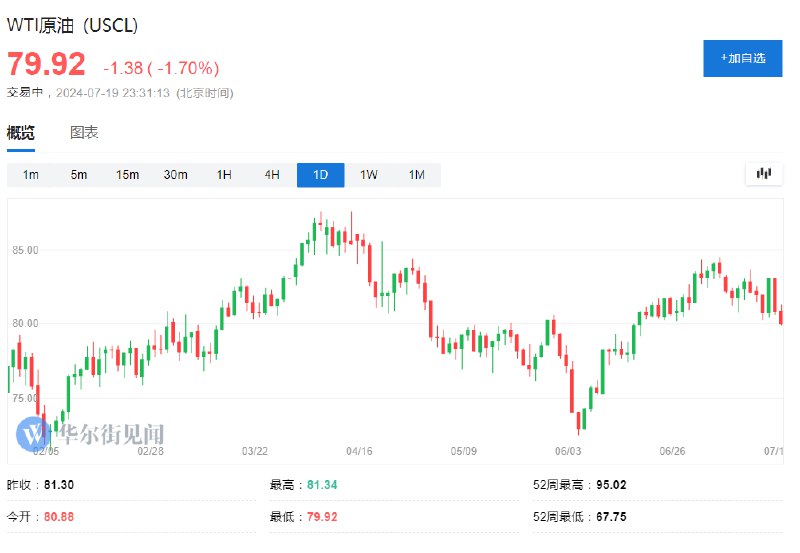
Task: Select the 1H timeframe
Action: pyautogui.click(x=224, y=175)
